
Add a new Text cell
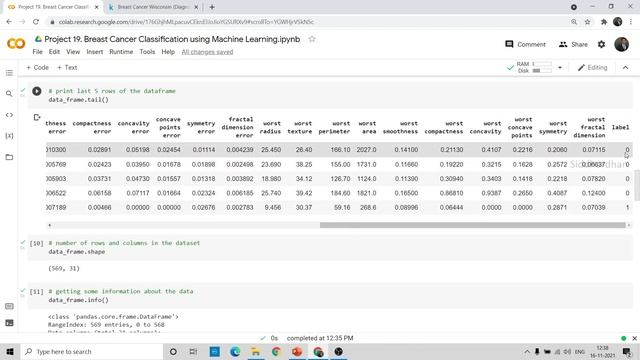click(67, 68)
